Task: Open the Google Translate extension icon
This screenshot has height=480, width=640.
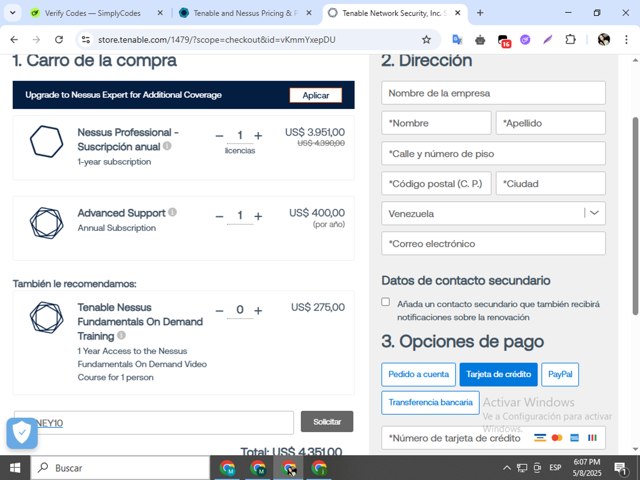Action: click(x=457, y=40)
